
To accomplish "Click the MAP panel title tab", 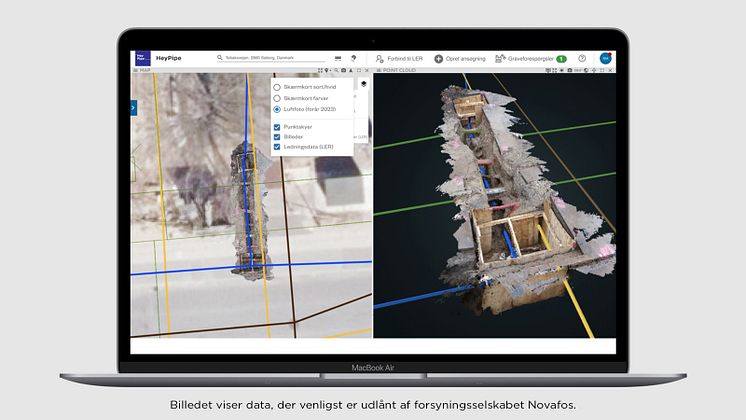I will click(x=143, y=71).
